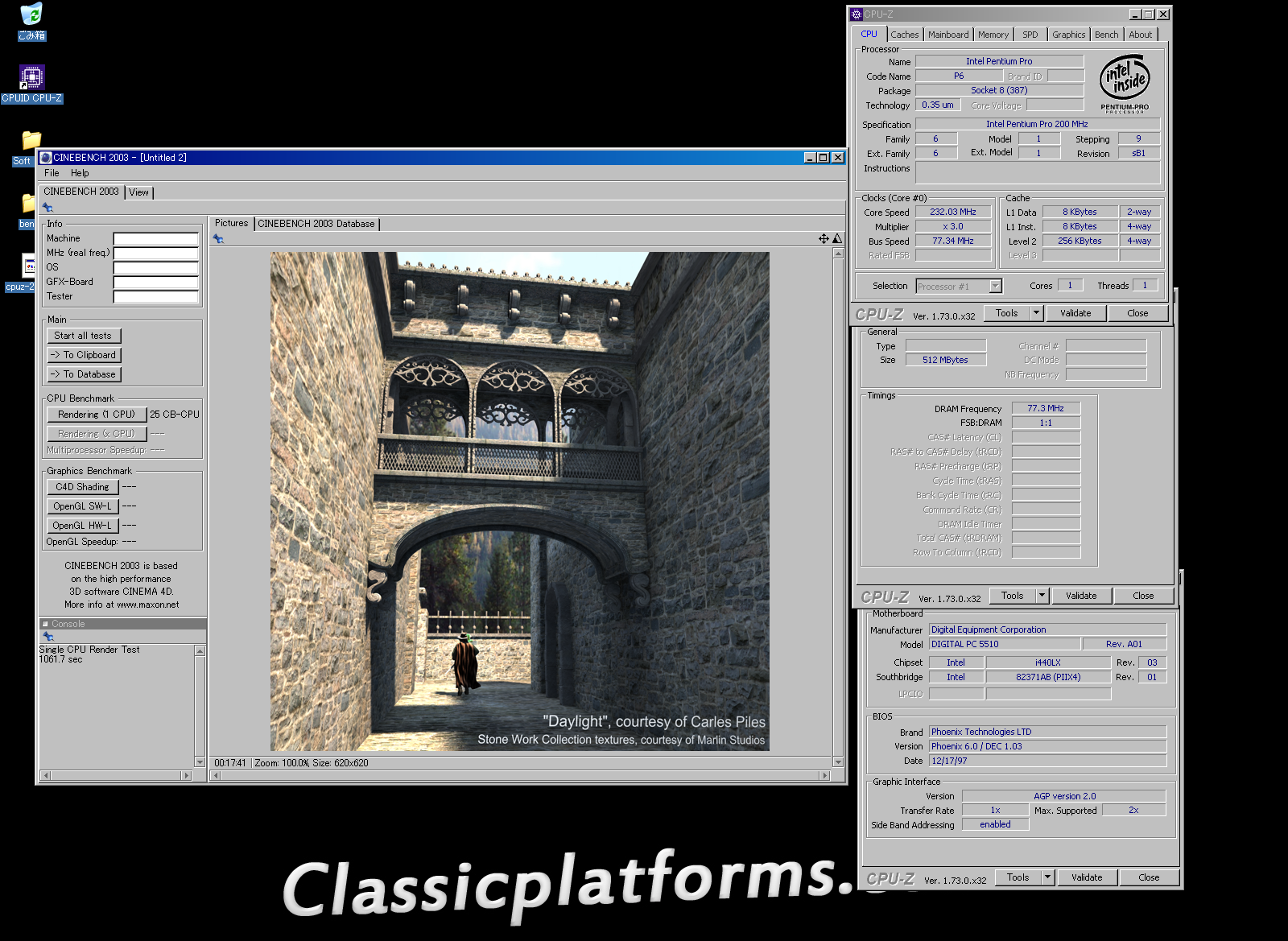1288x941 pixels.
Task: Switch to the View tab in CINEBENCH
Action: (138, 192)
